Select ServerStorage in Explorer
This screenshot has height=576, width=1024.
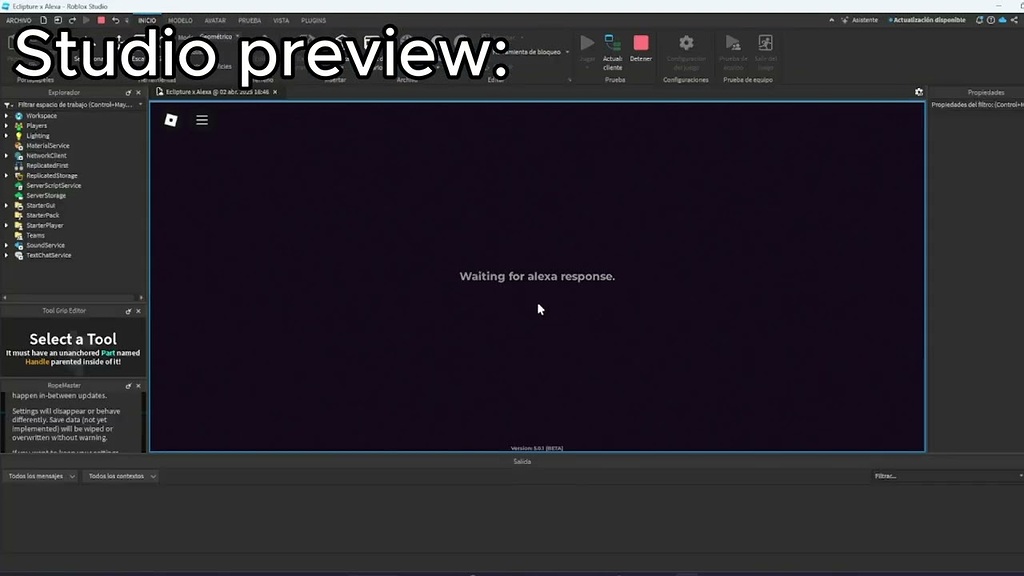(x=46, y=195)
